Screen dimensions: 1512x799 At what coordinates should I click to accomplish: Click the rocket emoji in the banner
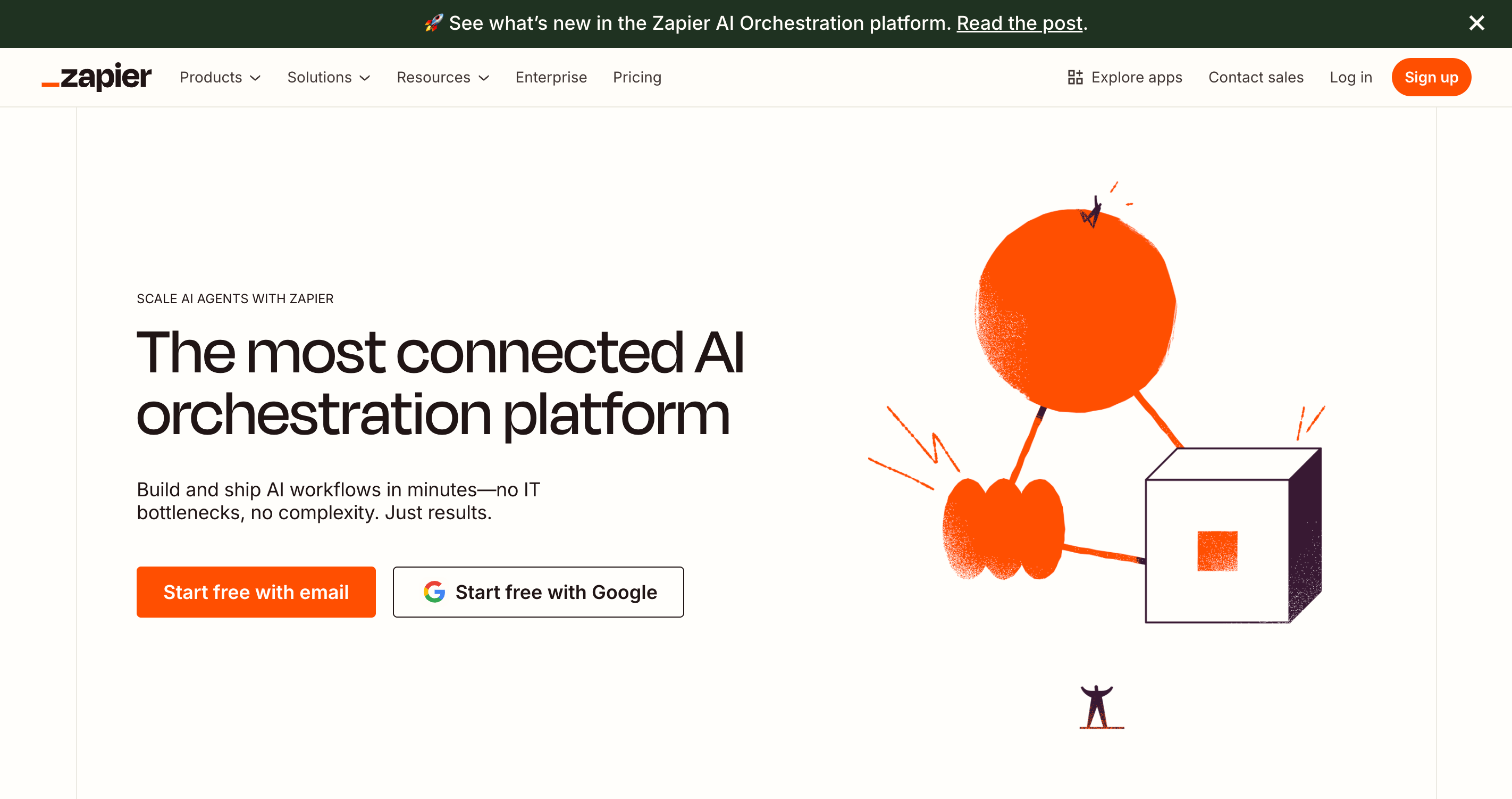[434, 23]
